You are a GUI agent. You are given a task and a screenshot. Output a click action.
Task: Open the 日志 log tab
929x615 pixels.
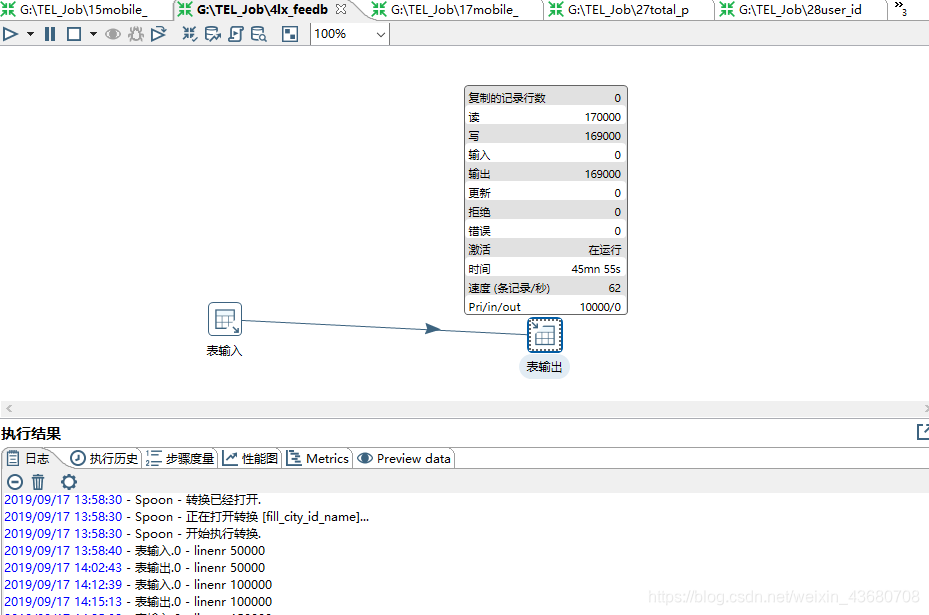[30, 459]
